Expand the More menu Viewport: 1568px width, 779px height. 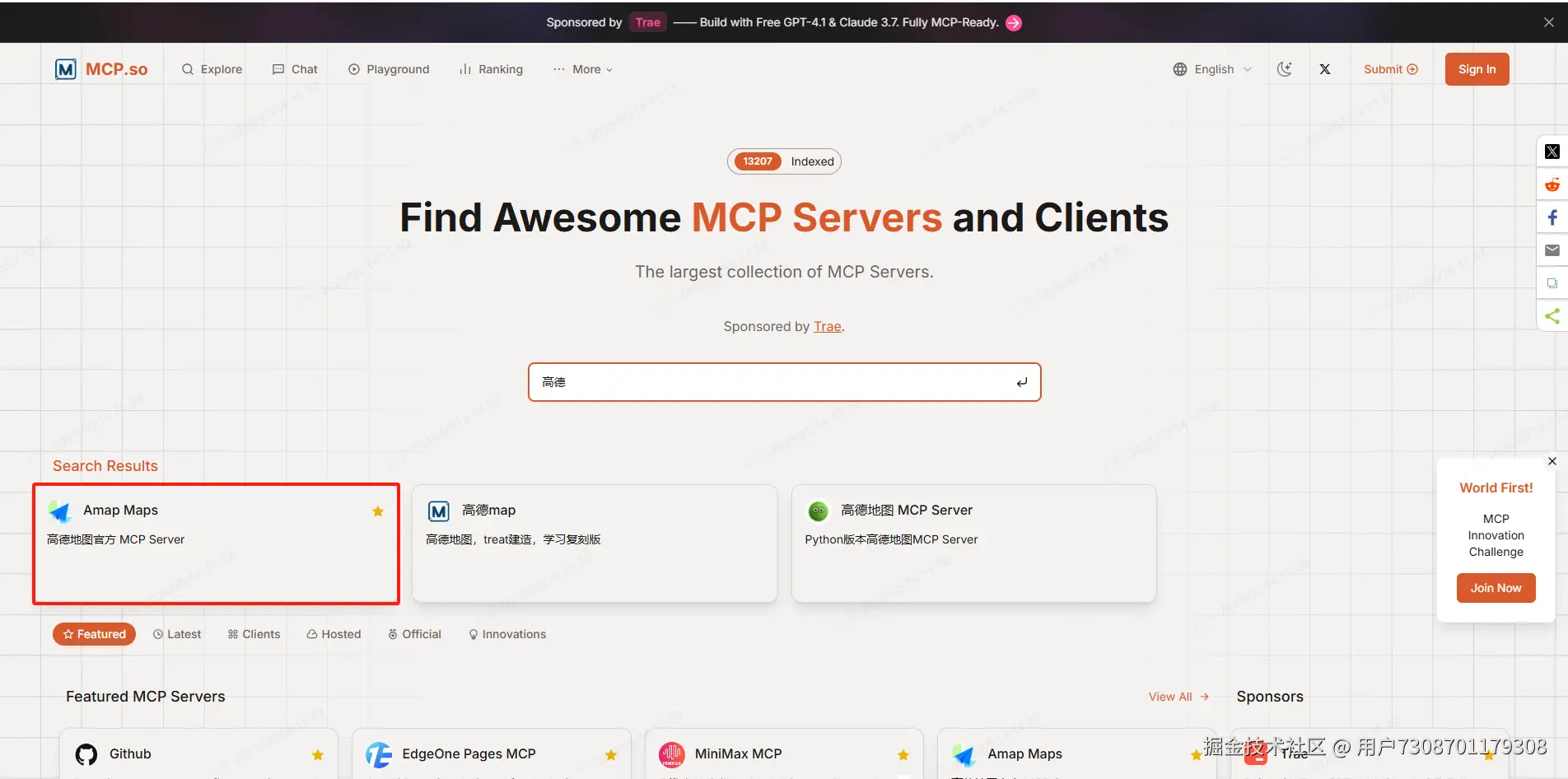(583, 69)
